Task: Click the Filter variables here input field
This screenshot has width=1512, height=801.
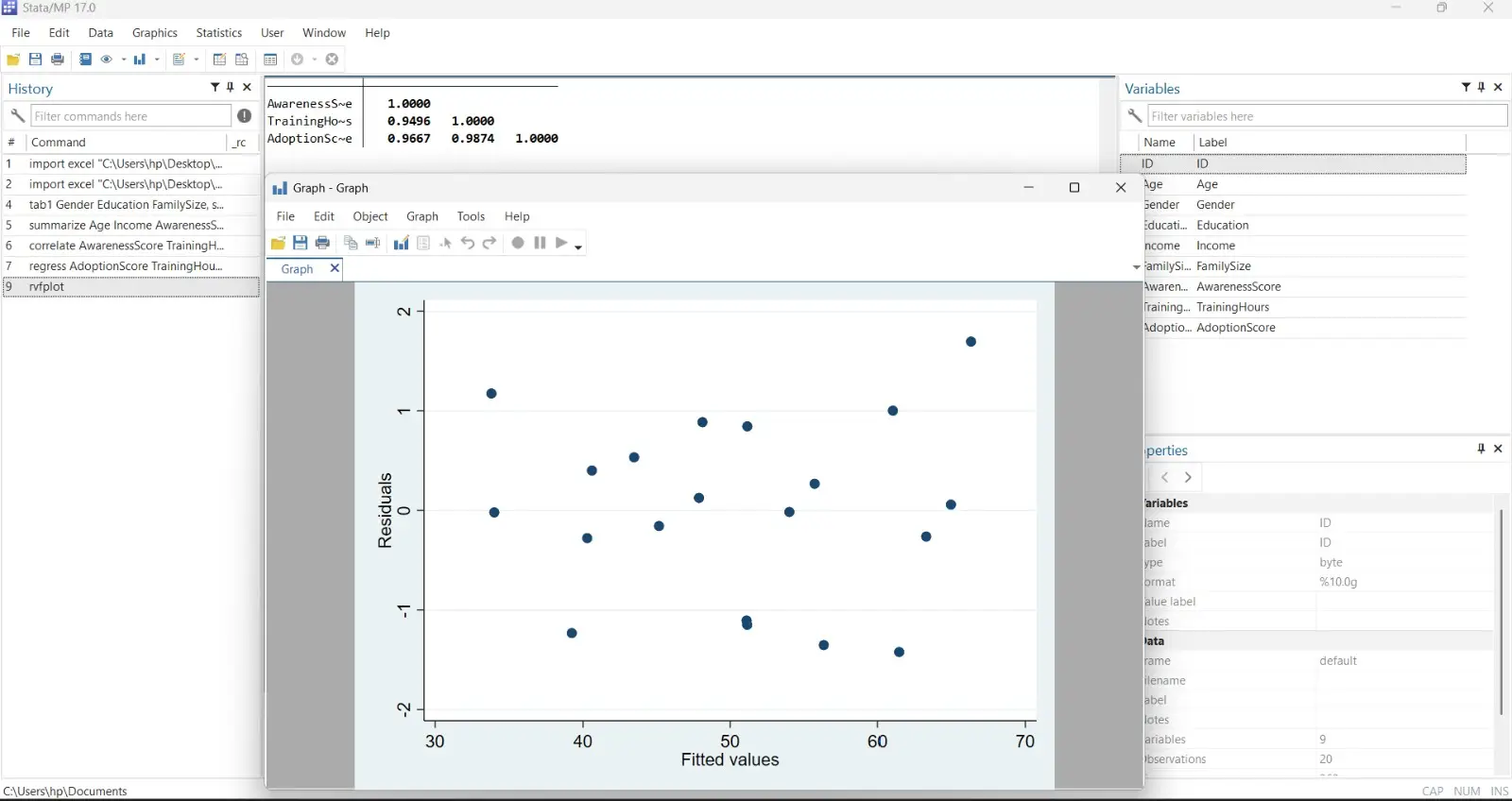Action: [1326, 116]
